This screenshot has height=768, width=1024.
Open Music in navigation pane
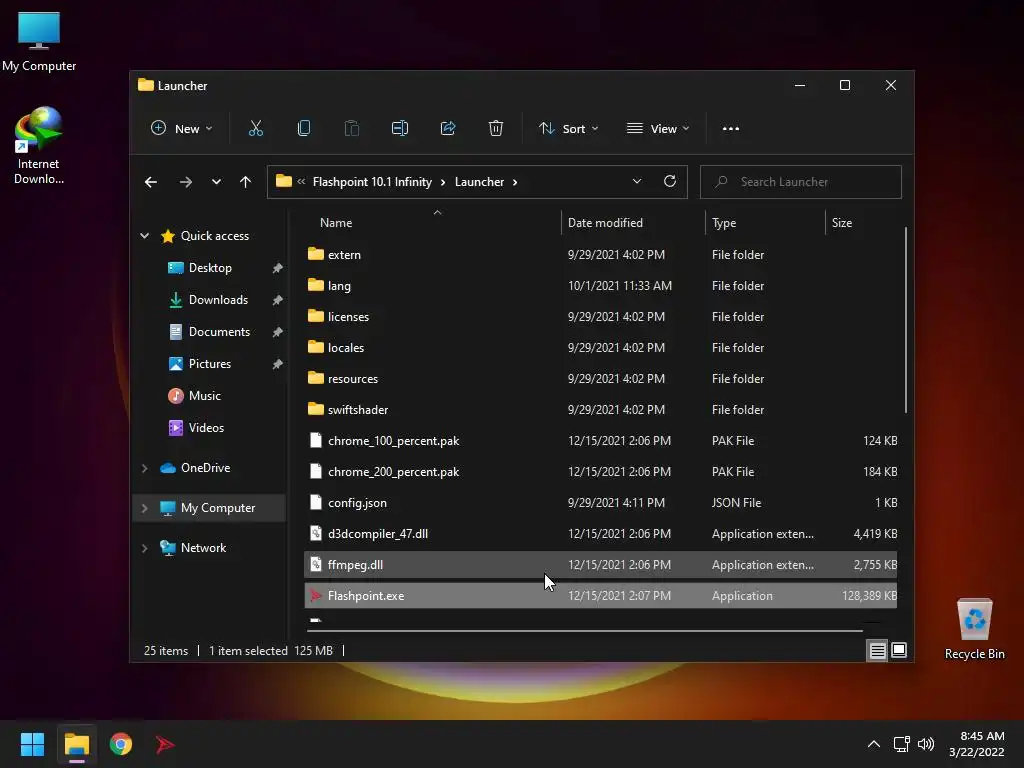tap(204, 396)
